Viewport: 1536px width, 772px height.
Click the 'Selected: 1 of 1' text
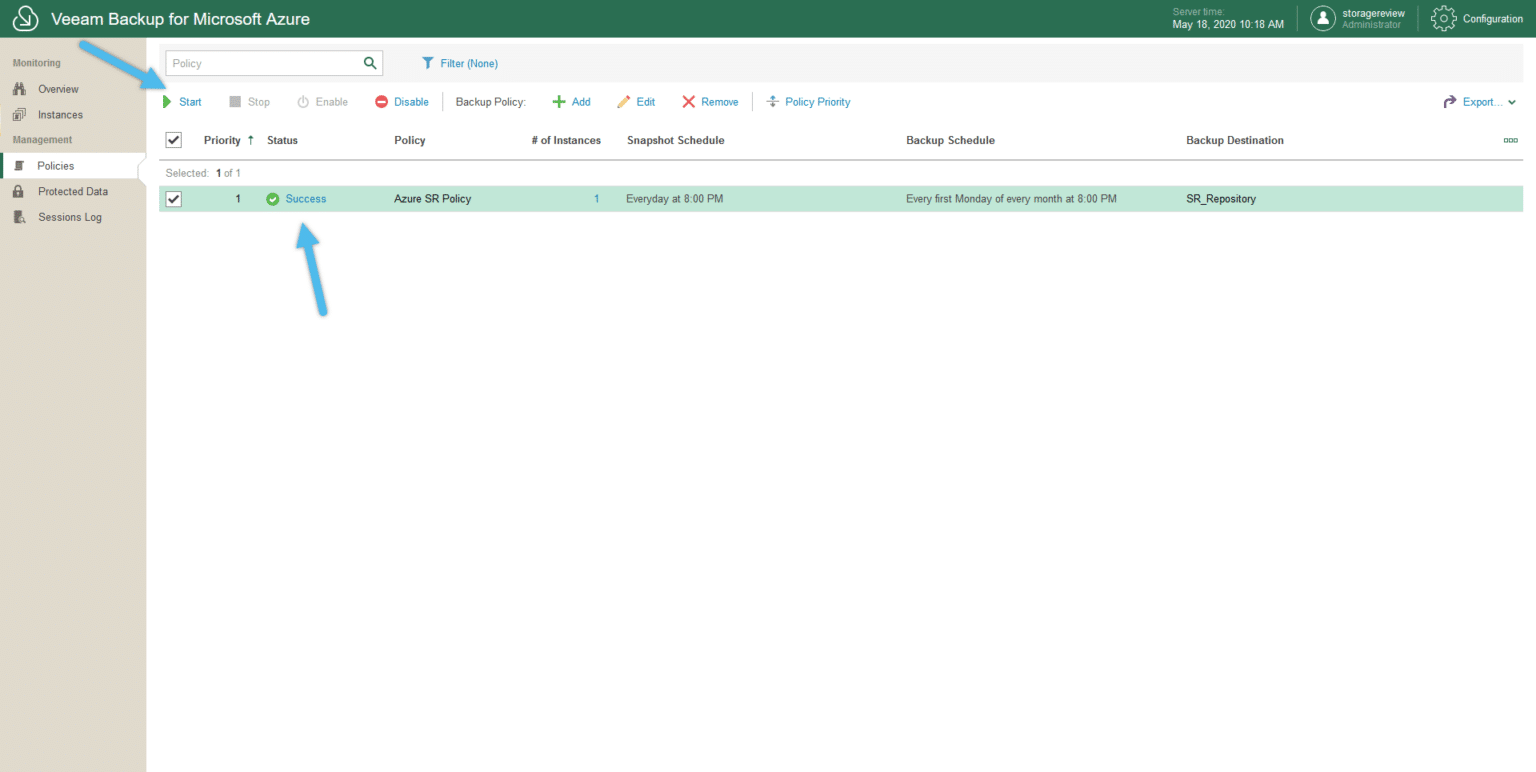coord(203,173)
